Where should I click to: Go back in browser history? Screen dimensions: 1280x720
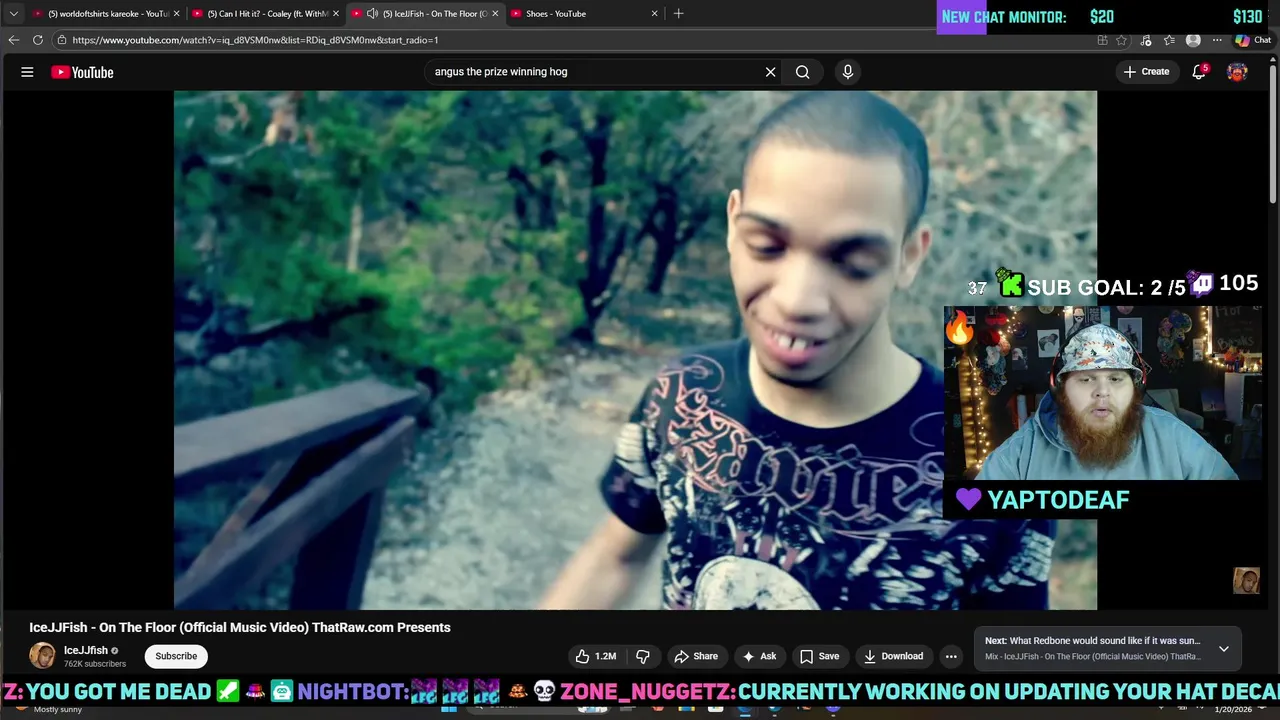(x=13, y=40)
